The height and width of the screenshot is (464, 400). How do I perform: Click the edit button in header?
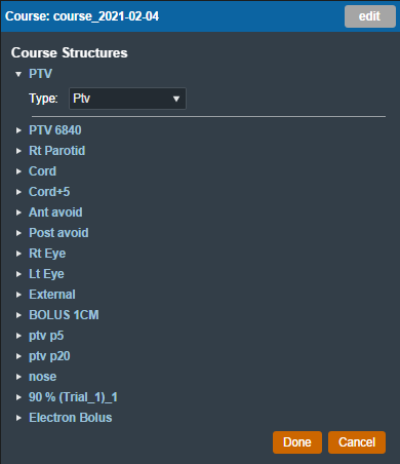(x=370, y=16)
